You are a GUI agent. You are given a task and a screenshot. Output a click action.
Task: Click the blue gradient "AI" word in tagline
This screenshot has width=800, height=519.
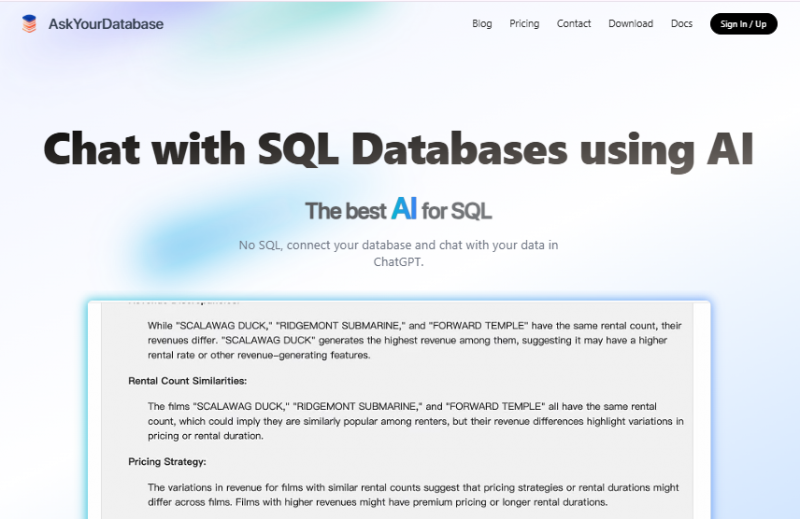point(404,209)
